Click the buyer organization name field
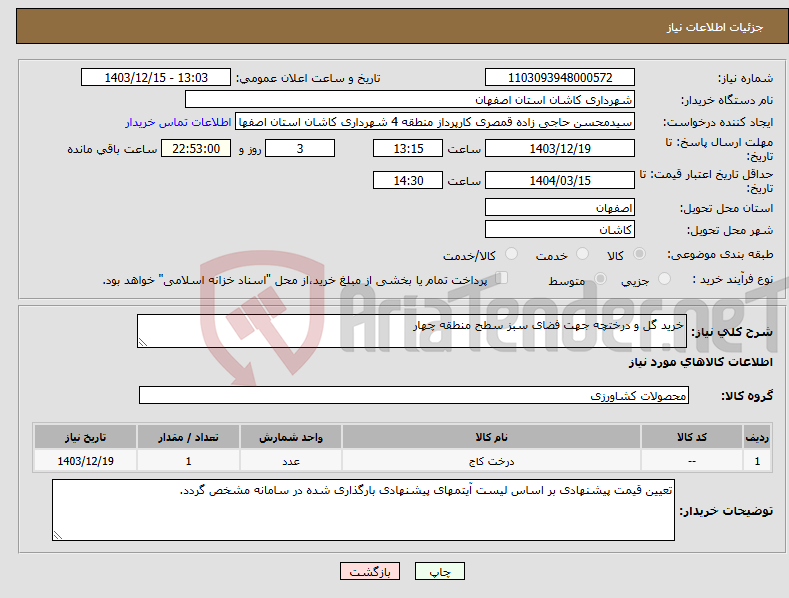This screenshot has height=598, width=789. click(x=410, y=99)
